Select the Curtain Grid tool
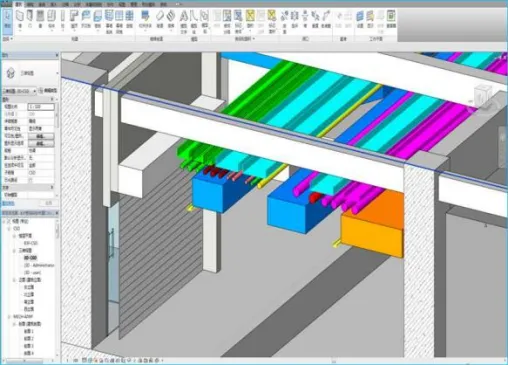This screenshot has height=366, width=509. pos(119,21)
